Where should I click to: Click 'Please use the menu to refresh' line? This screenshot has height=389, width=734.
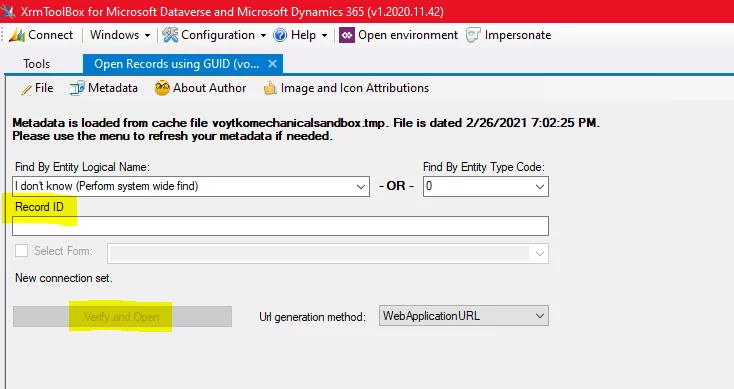click(172, 136)
